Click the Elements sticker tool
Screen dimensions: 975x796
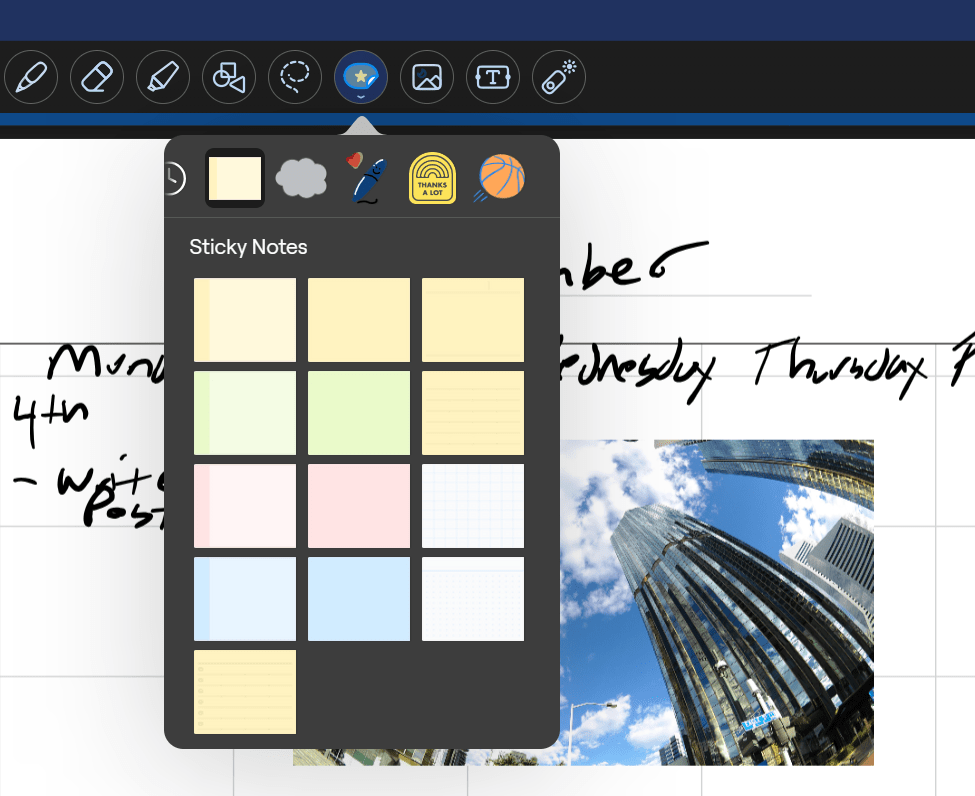point(361,77)
